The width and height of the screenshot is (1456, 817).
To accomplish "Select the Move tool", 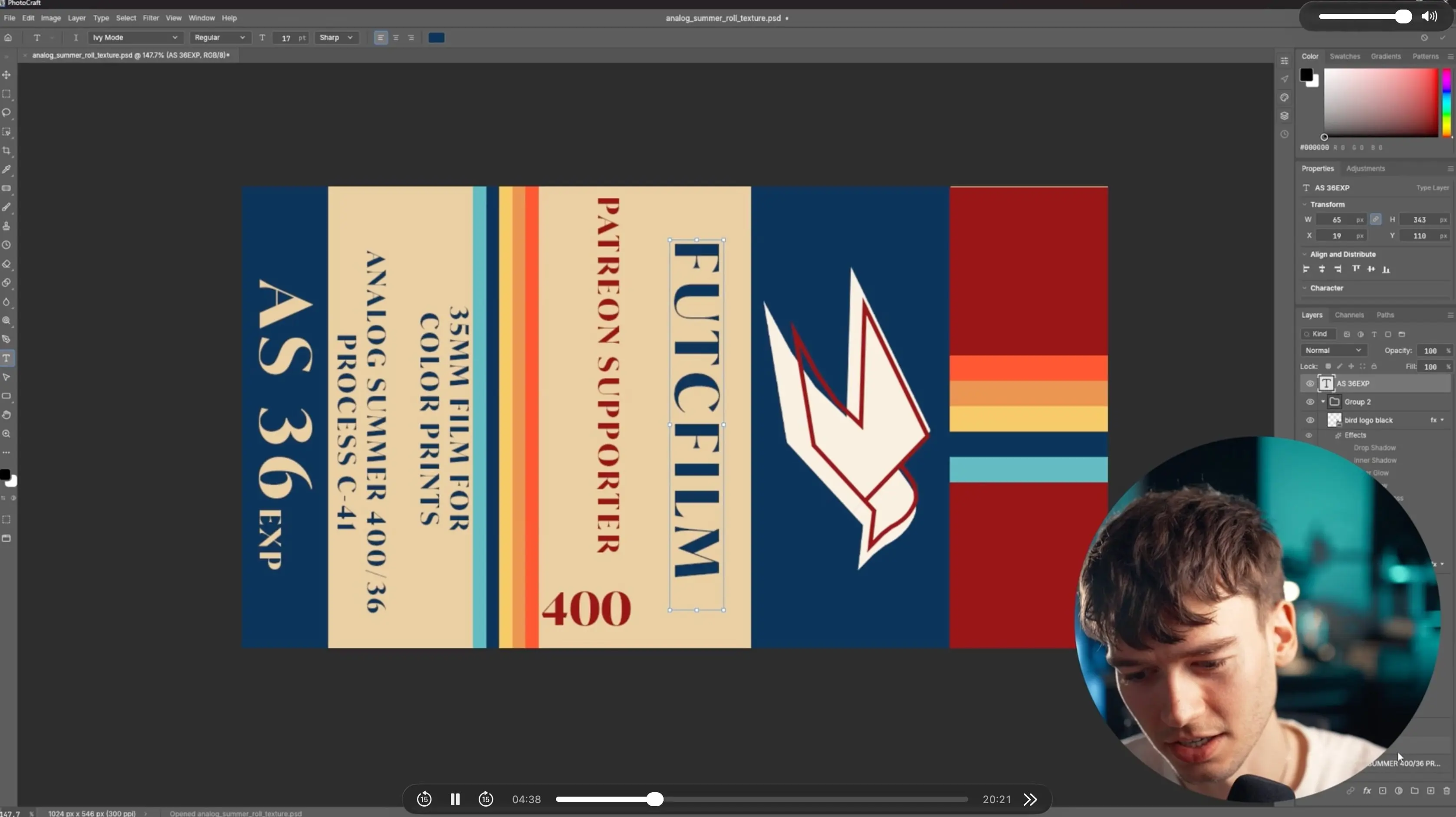I will click(7, 75).
